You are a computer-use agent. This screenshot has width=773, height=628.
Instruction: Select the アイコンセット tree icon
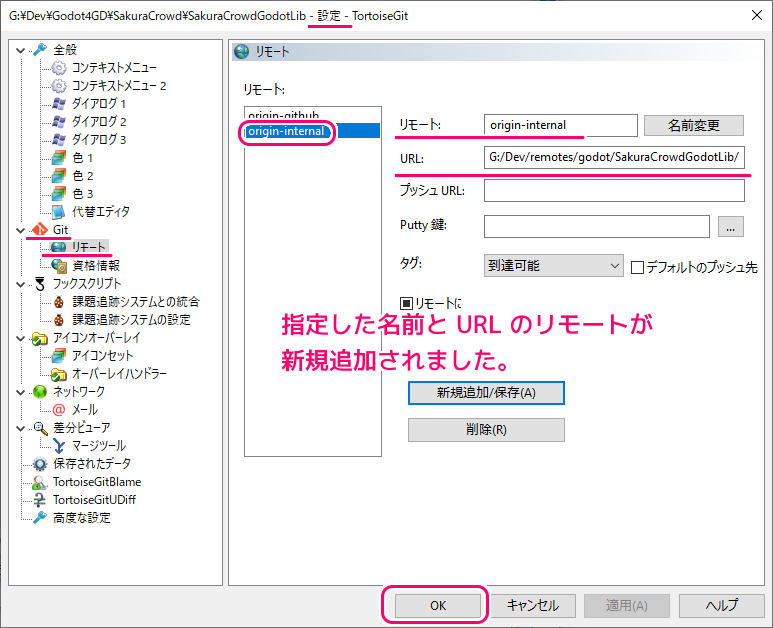pos(59,355)
